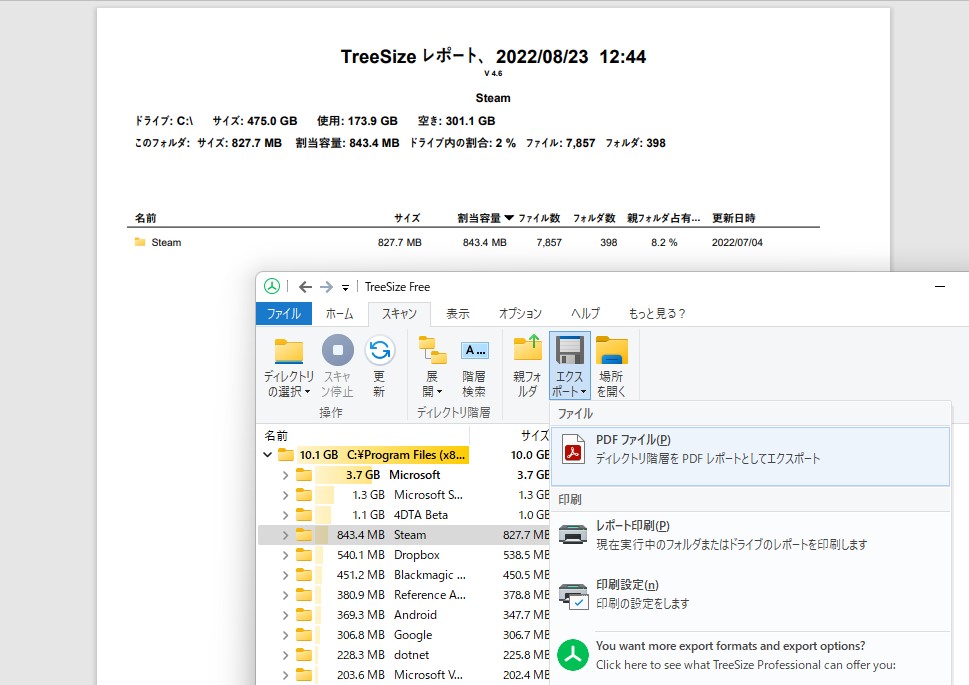Open the オプション ribbon tab
This screenshot has width=969, height=685.
[x=518, y=312]
